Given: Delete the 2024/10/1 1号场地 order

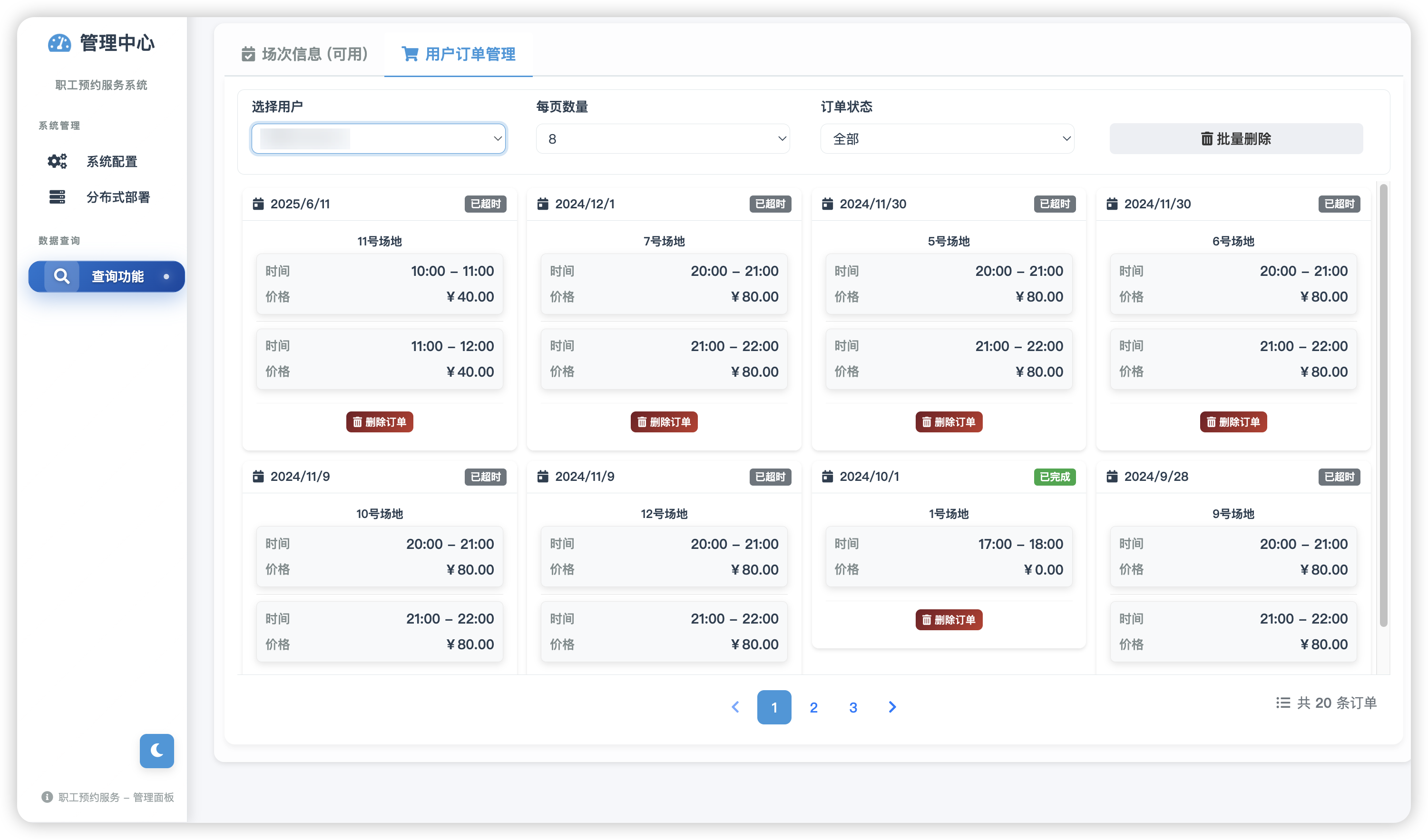Looking at the screenshot, I should pyautogui.click(x=949, y=619).
